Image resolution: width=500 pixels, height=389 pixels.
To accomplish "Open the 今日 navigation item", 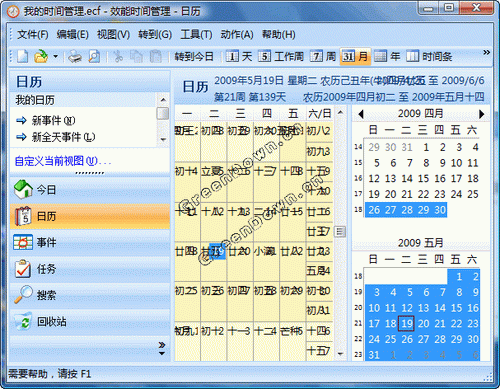I will pos(90,190).
